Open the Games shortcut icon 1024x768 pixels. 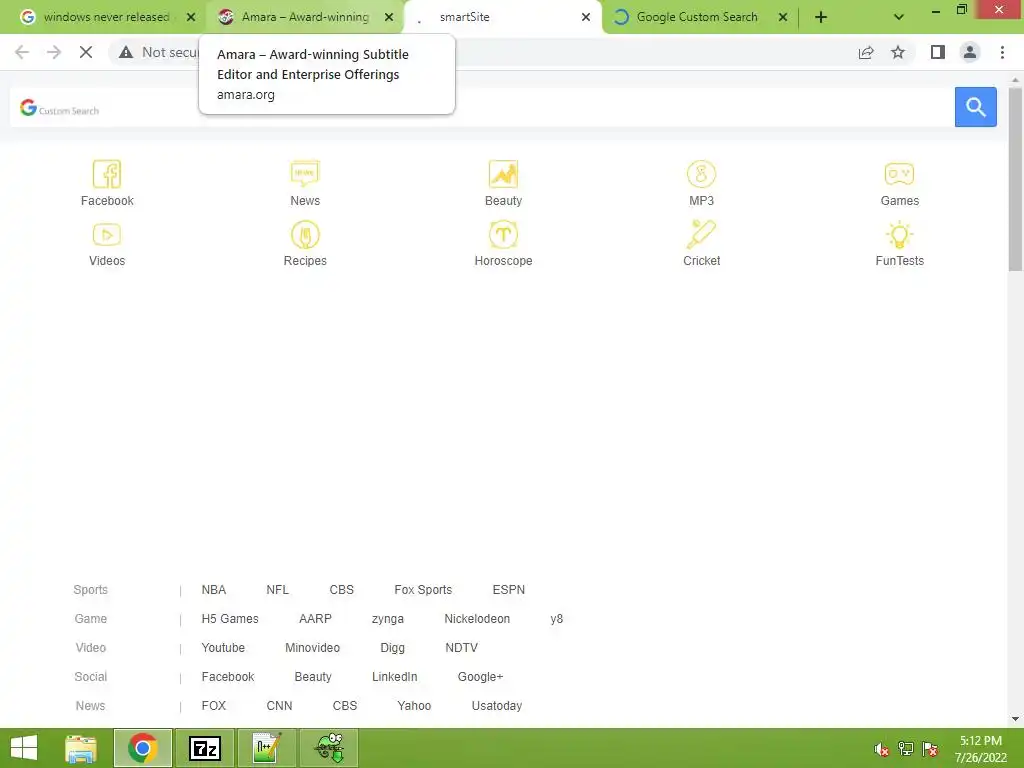899,174
